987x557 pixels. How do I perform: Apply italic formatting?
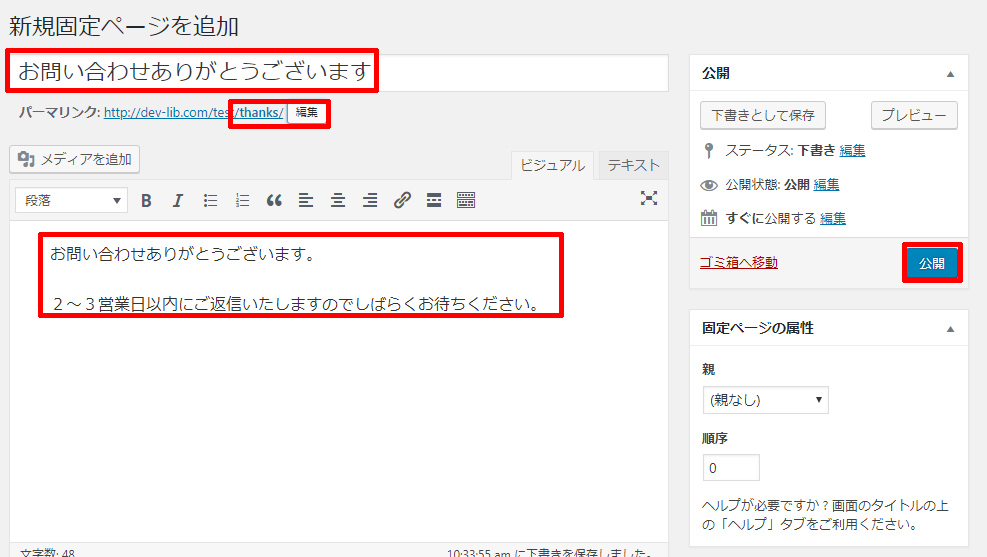pos(178,200)
